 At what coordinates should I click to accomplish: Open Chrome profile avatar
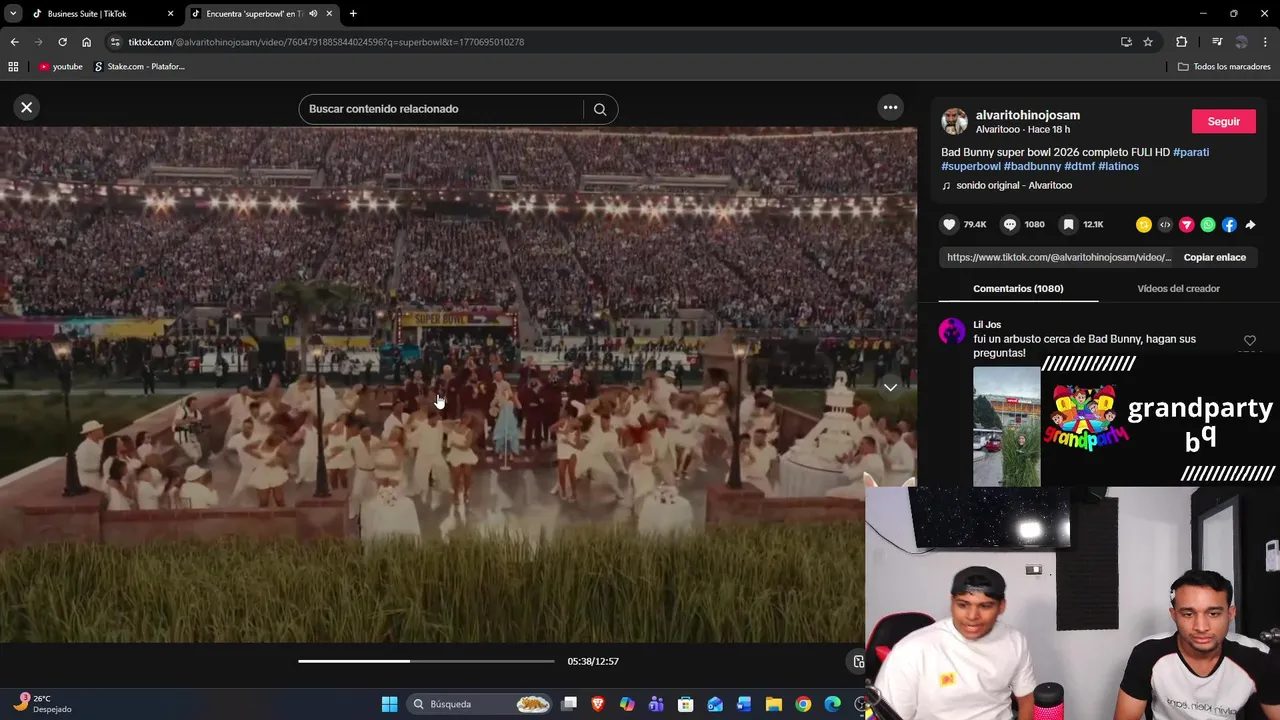(1241, 42)
